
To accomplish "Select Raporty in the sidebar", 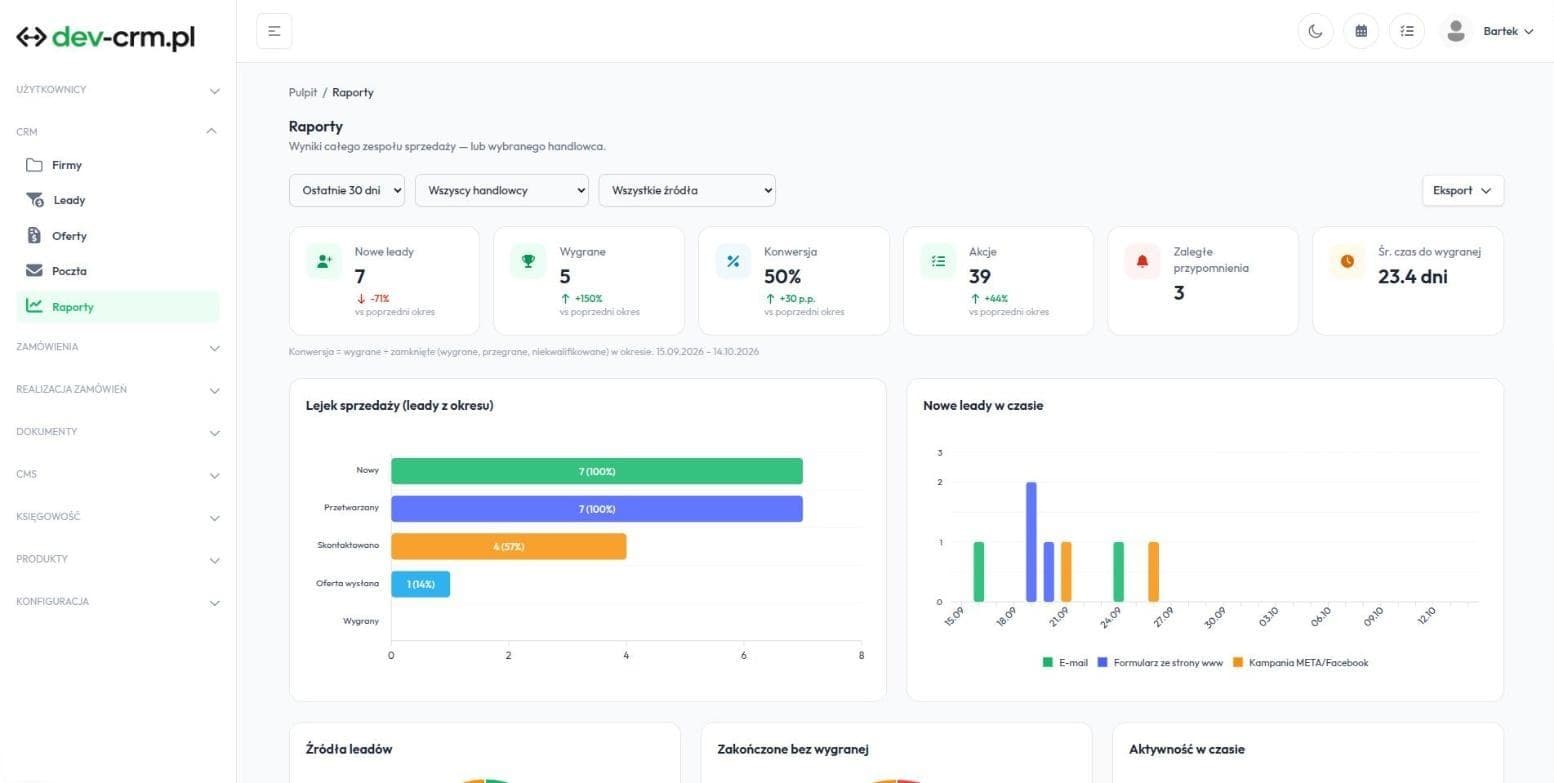I will point(118,307).
